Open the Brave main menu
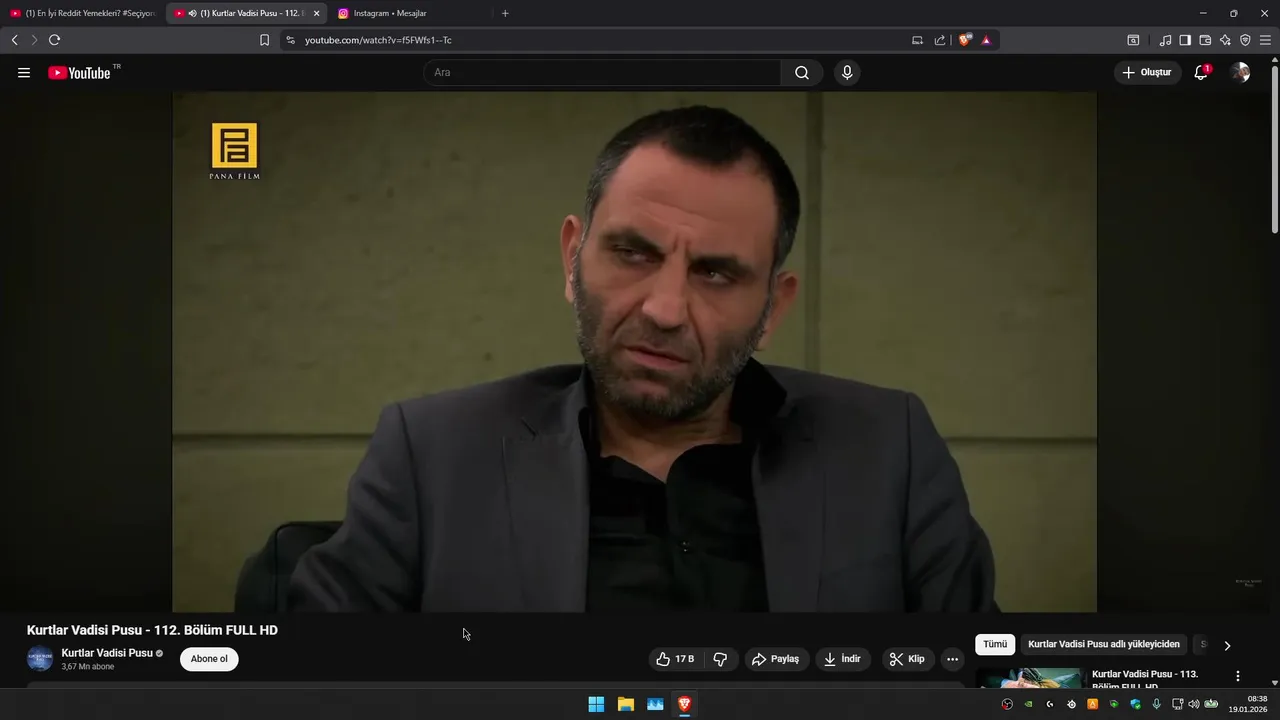Image resolution: width=1280 pixels, height=720 pixels. click(x=1265, y=40)
